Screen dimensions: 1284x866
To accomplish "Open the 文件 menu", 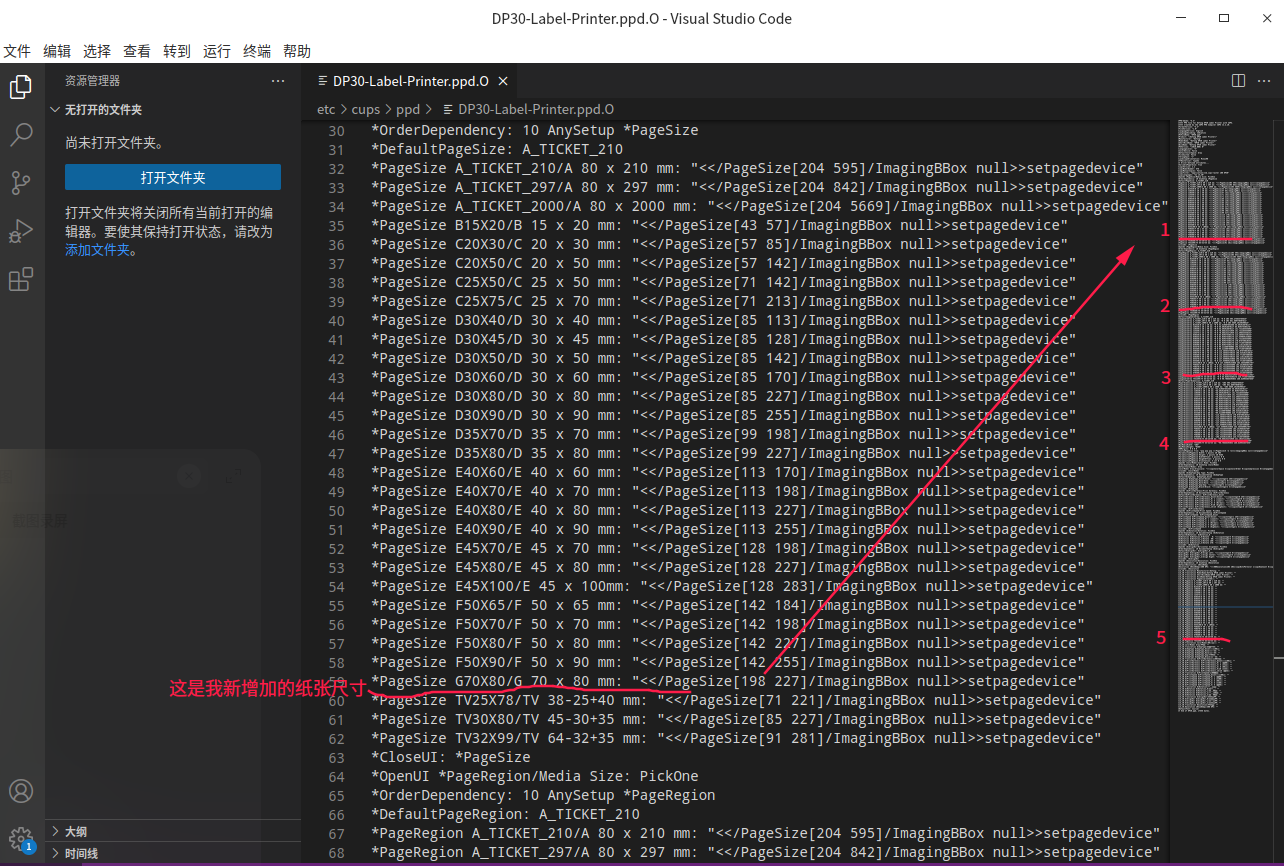I will [17, 51].
